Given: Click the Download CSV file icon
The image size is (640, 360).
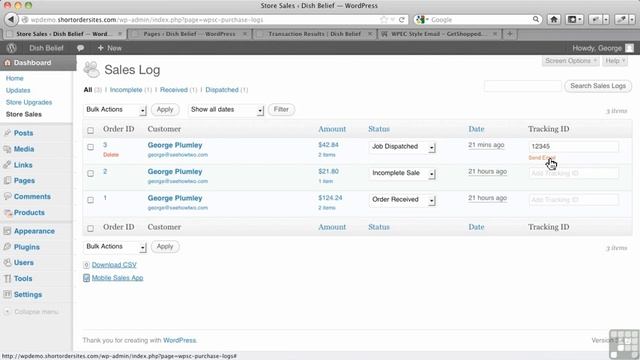Looking at the screenshot, I should tap(86, 265).
